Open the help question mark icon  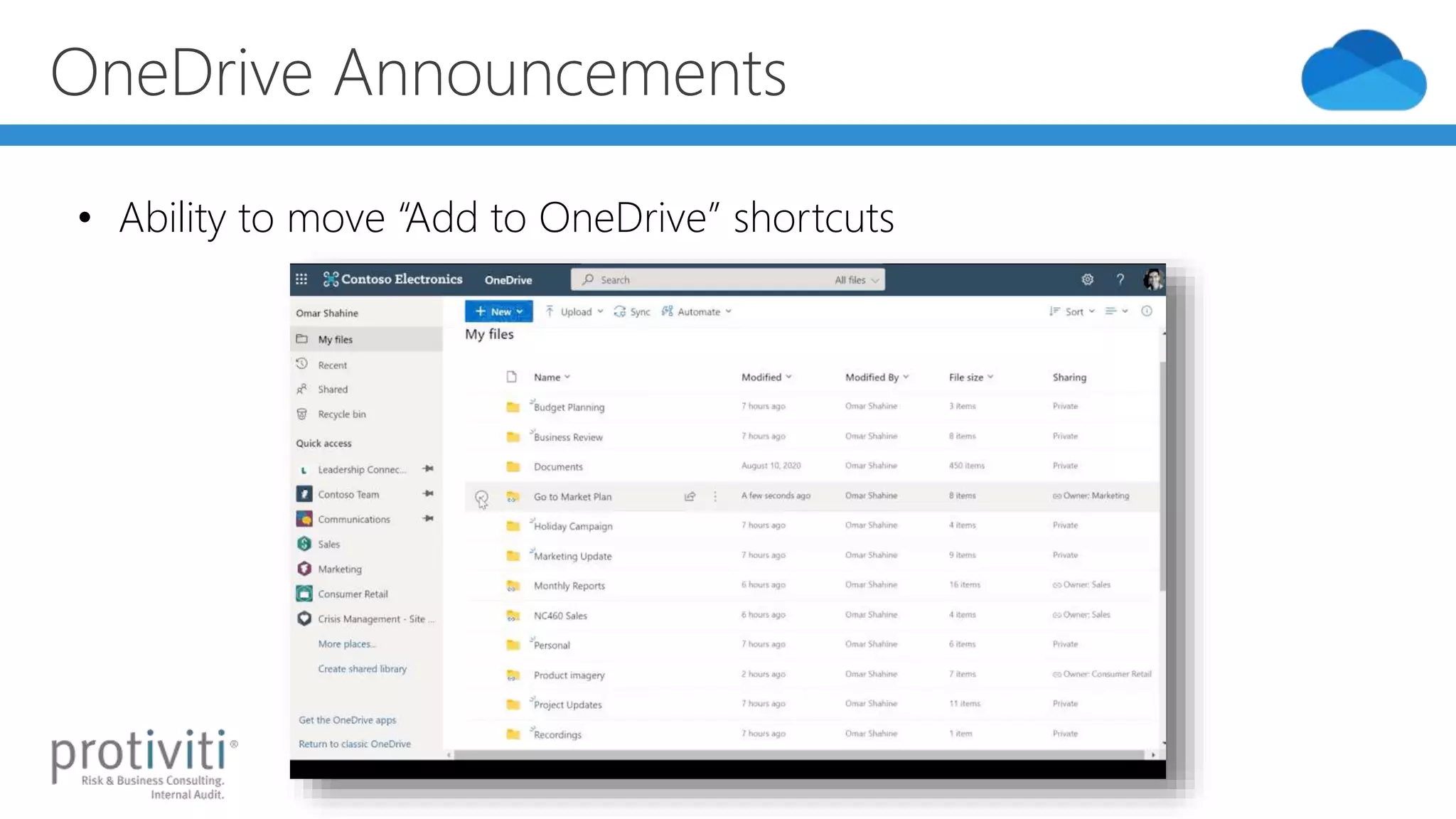point(1120,279)
